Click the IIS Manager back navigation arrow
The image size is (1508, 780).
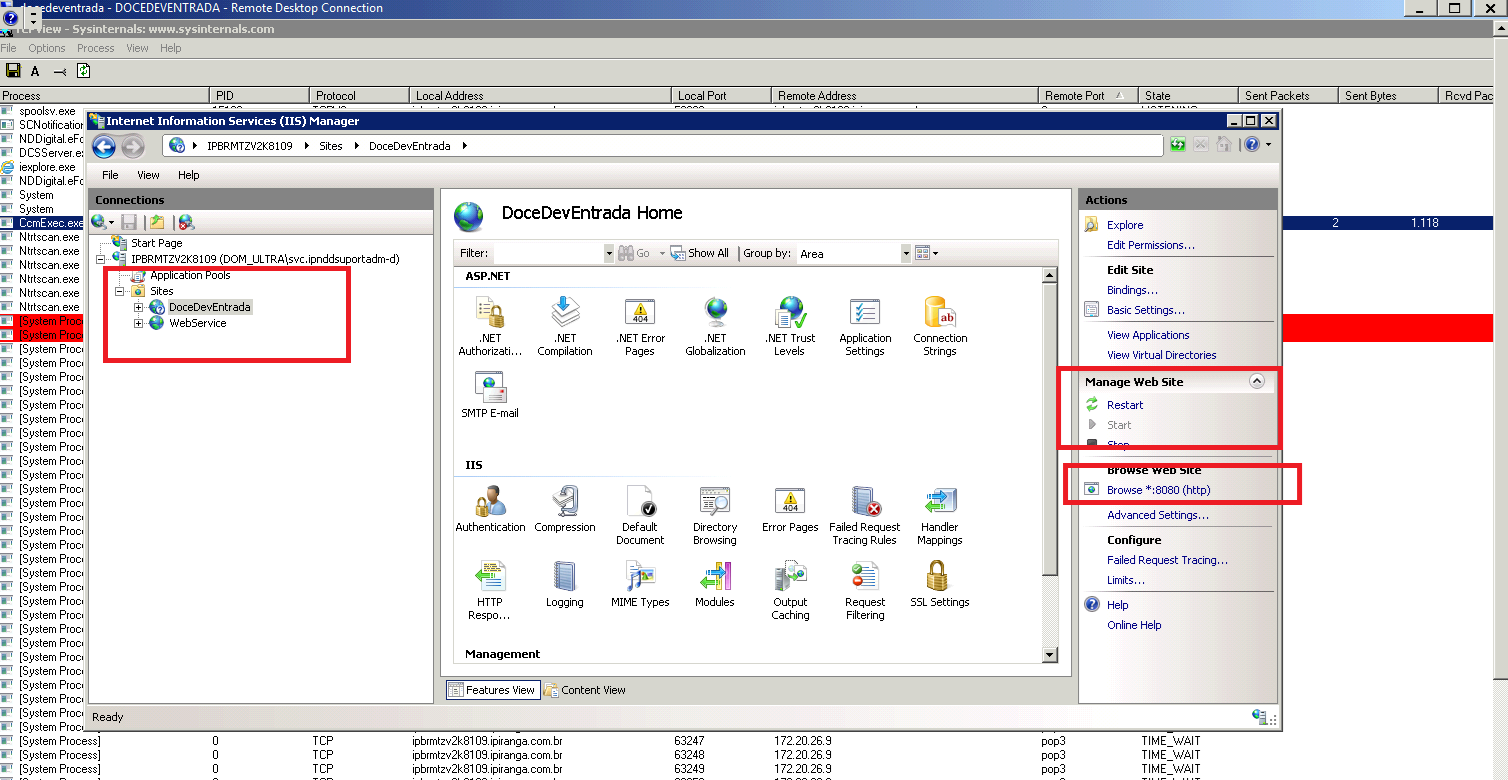pos(104,147)
